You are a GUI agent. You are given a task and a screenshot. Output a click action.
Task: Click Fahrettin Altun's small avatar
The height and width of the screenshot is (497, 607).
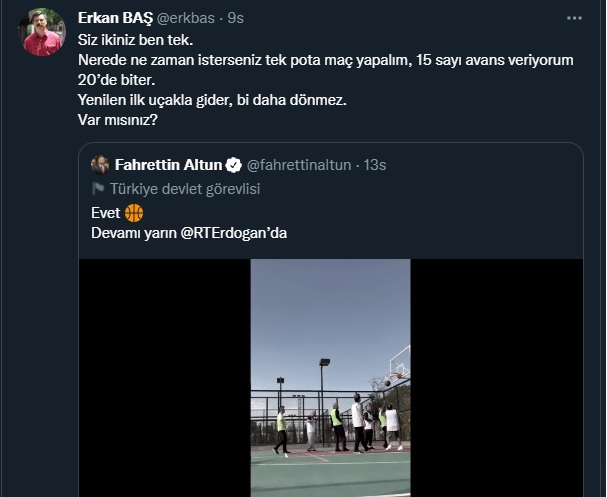pyautogui.click(x=100, y=165)
